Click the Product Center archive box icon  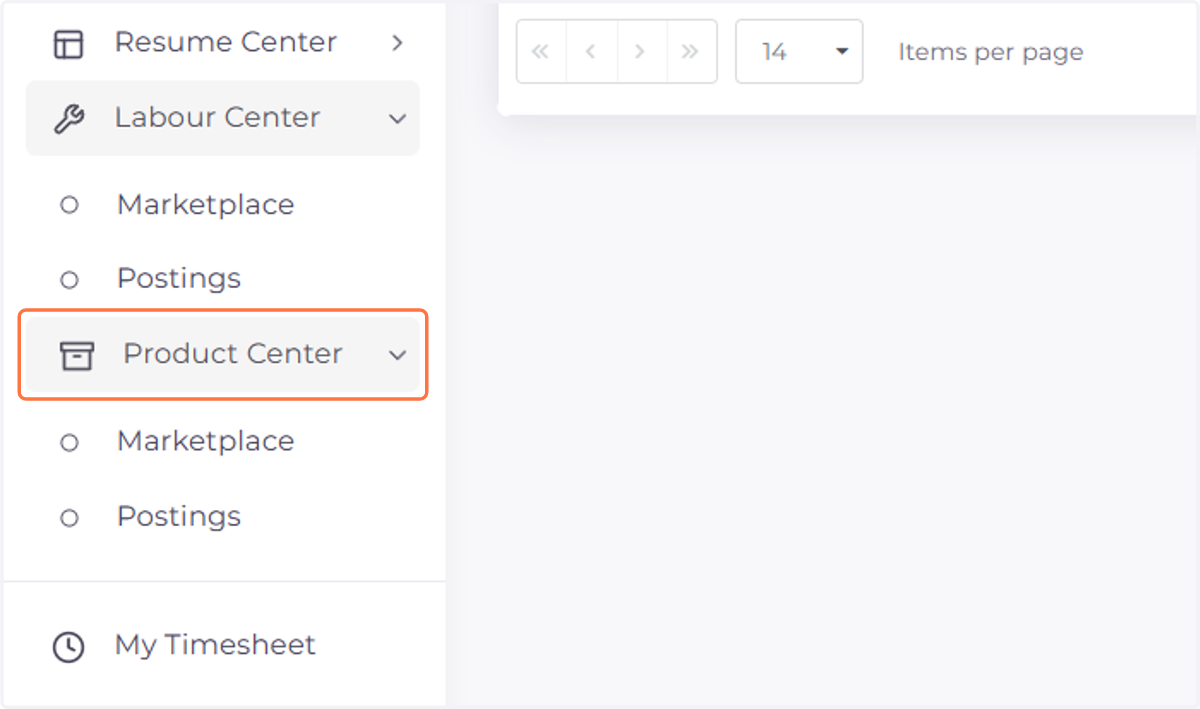click(77, 355)
